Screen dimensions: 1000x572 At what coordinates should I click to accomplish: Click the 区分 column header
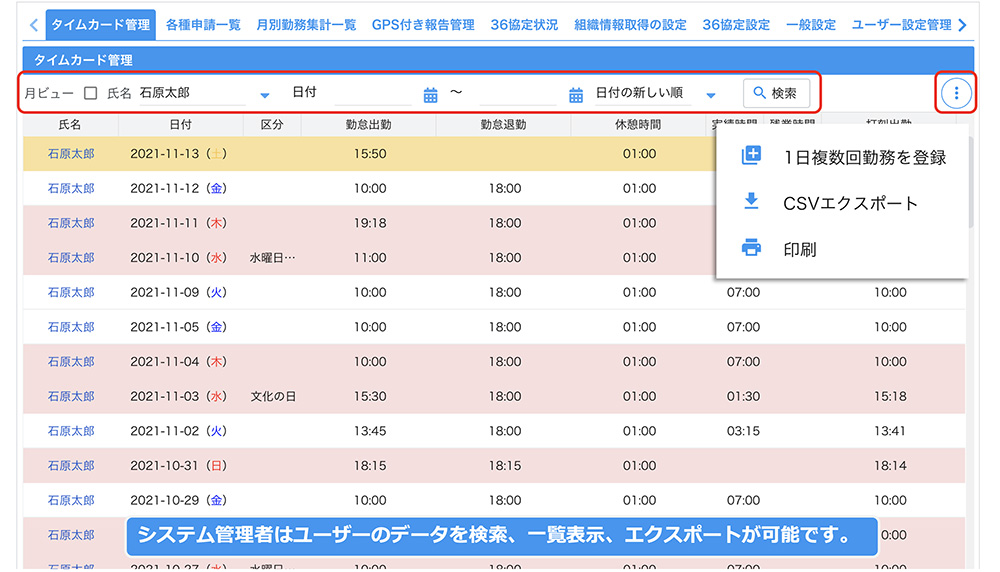[x=272, y=124]
